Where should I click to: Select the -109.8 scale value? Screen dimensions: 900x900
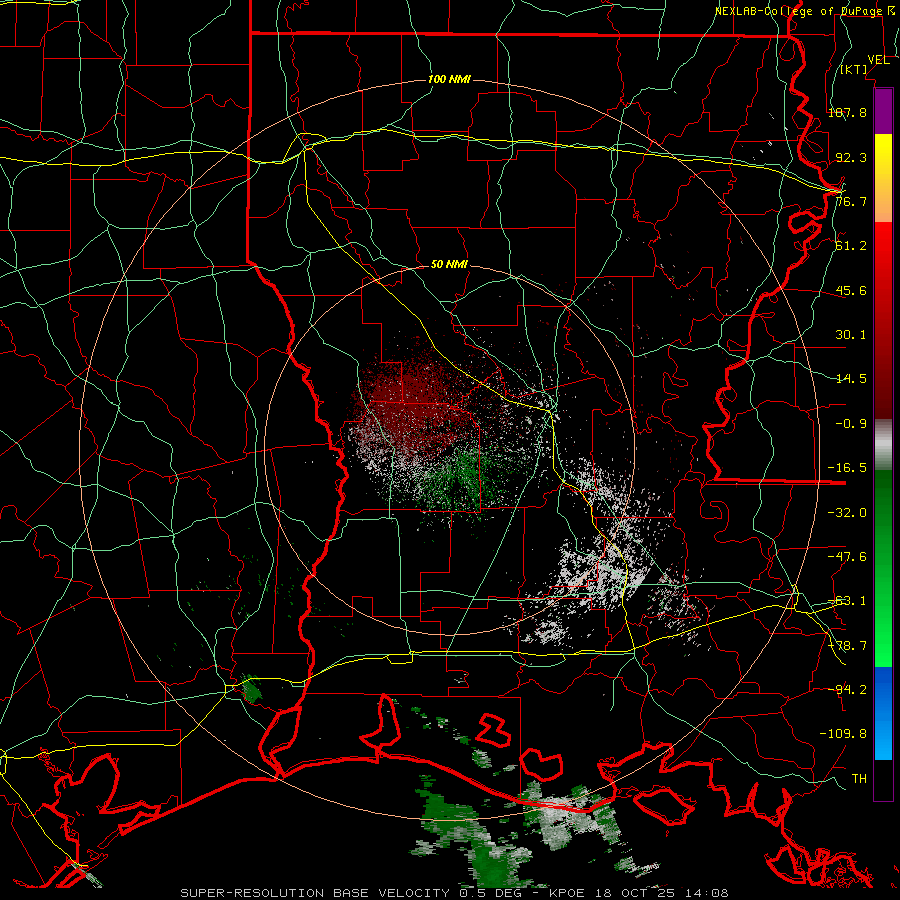(843, 734)
